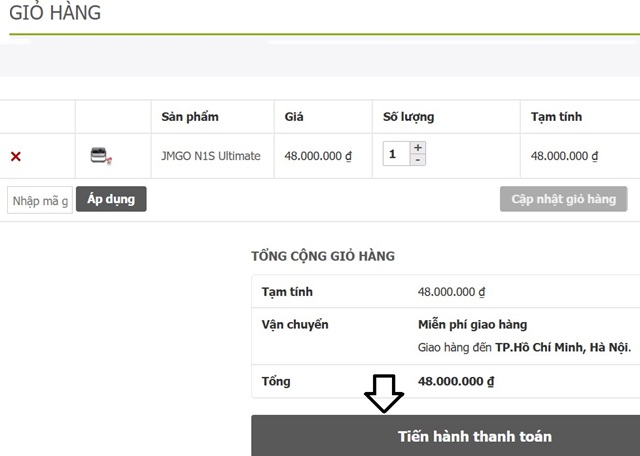Select the Sản phẩm column header
The image size is (640, 456).
pyautogui.click(x=190, y=117)
